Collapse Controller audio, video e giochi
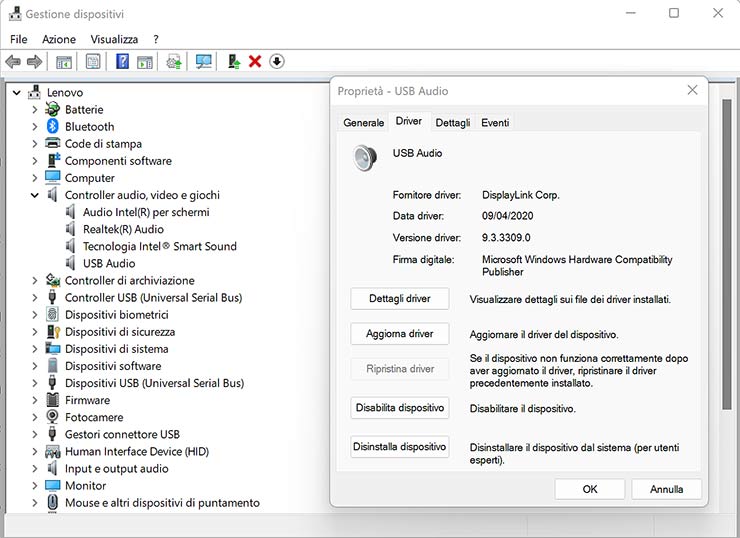Viewport: 740px width, 538px height. [x=35, y=195]
